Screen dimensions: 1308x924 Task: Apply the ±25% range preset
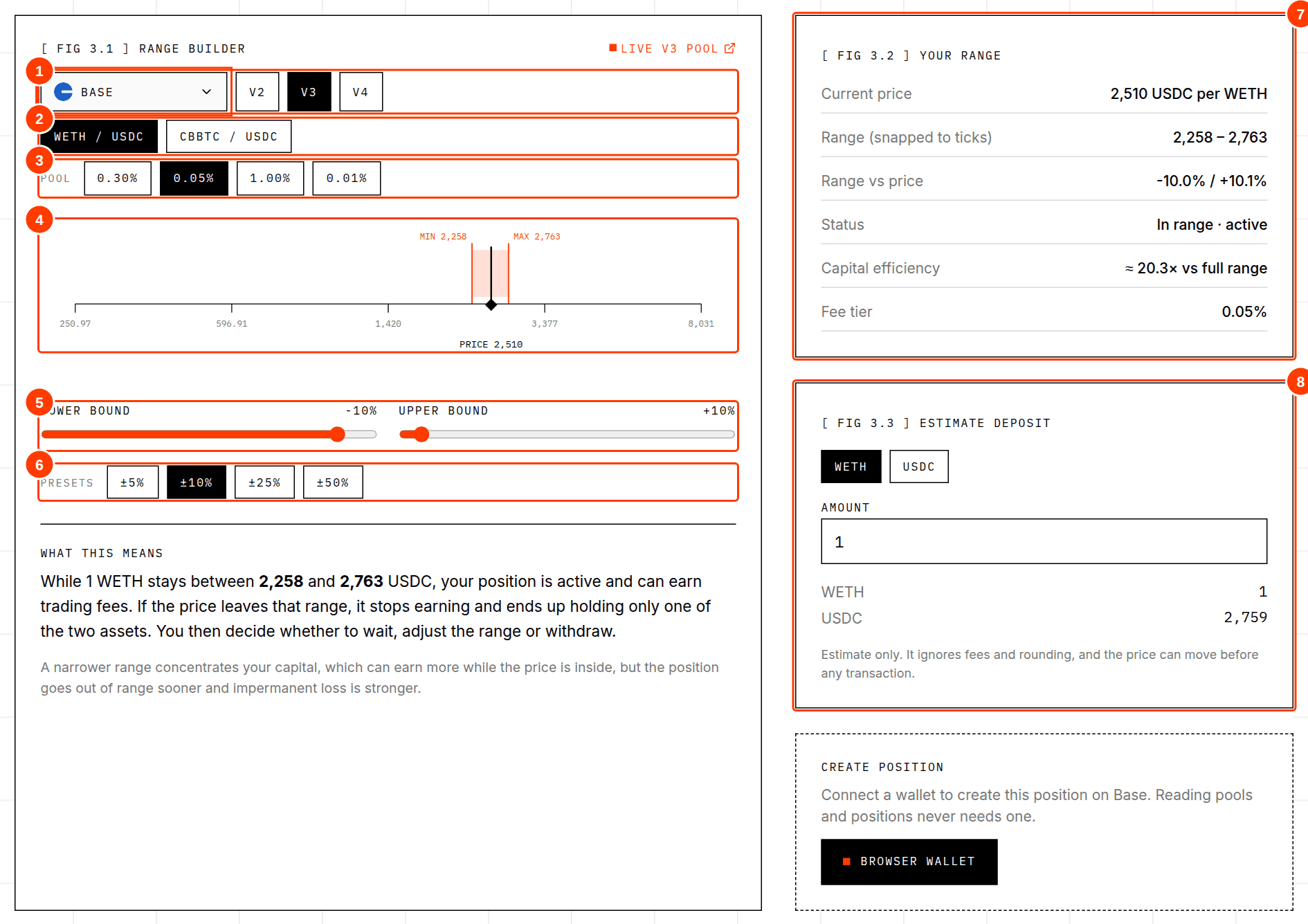point(264,482)
